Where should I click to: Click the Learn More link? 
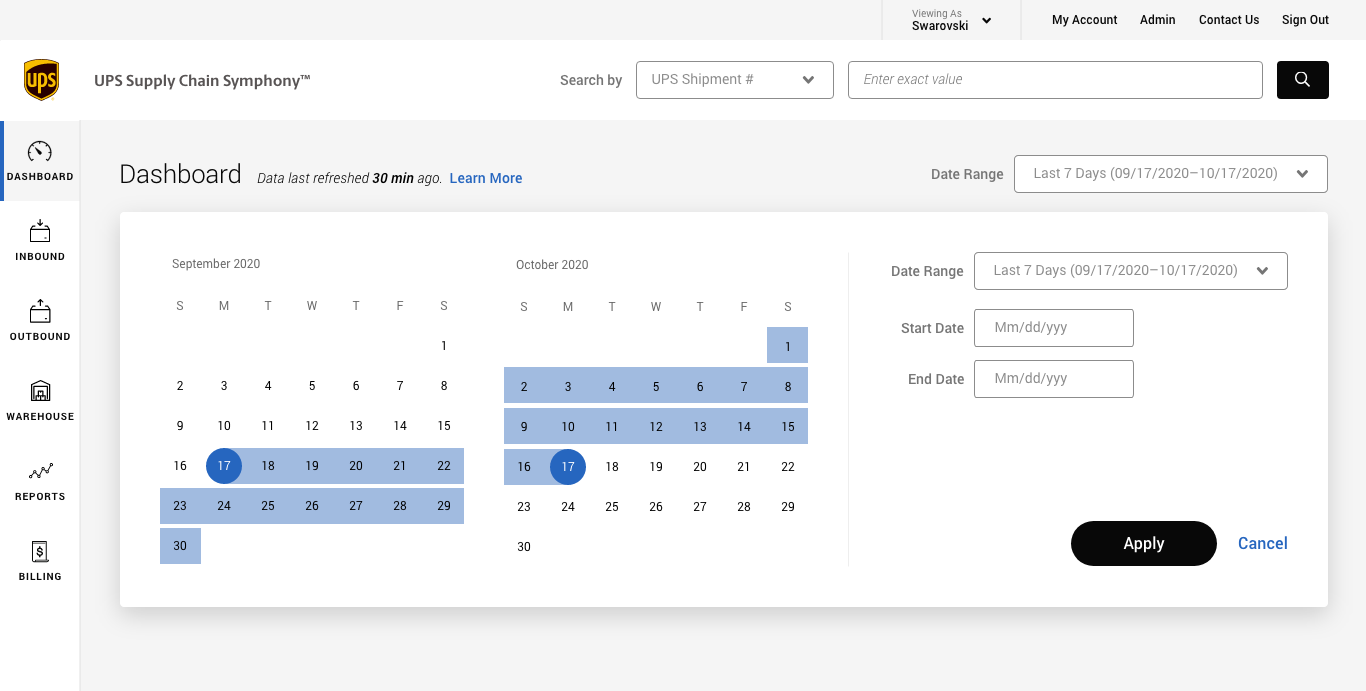[x=486, y=178]
